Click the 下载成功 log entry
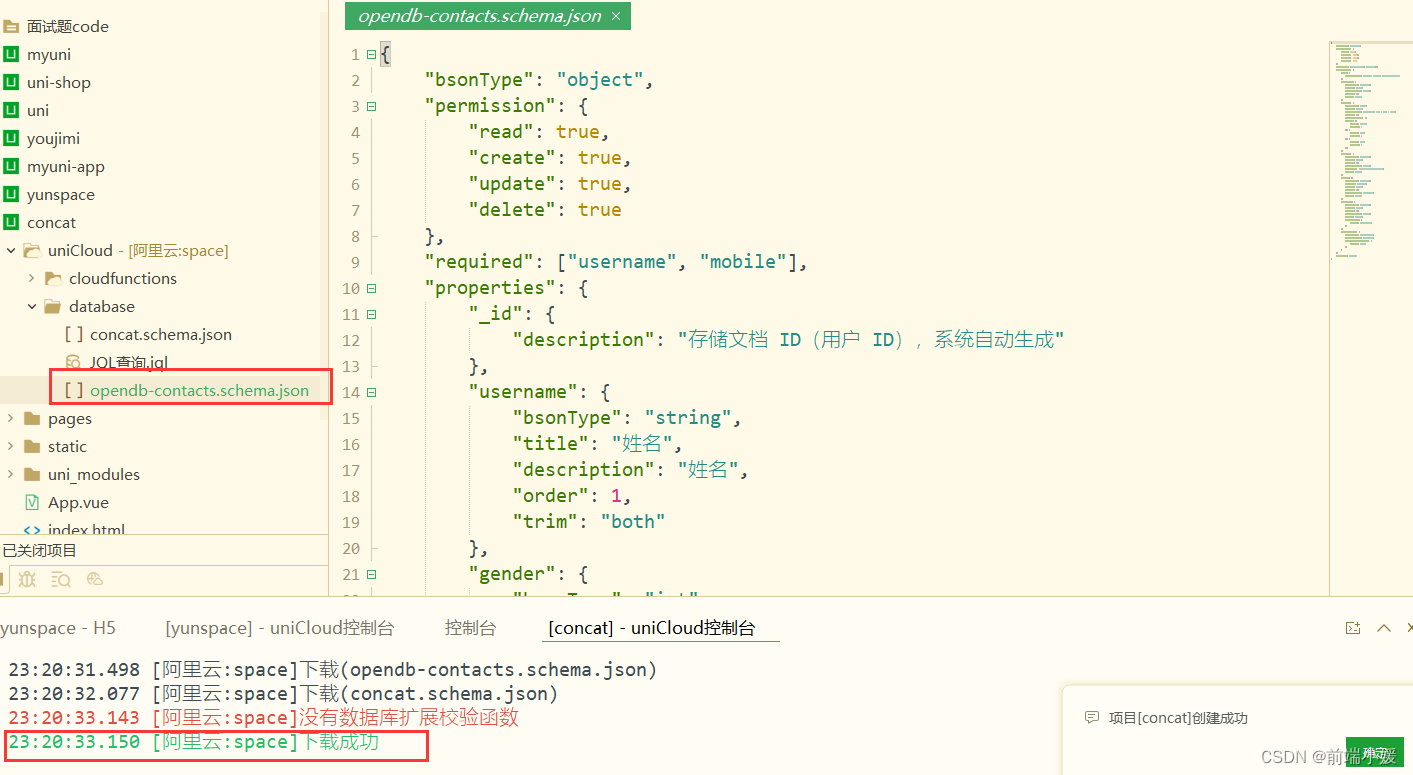The width and height of the screenshot is (1413, 775). pyautogui.click(x=193, y=742)
